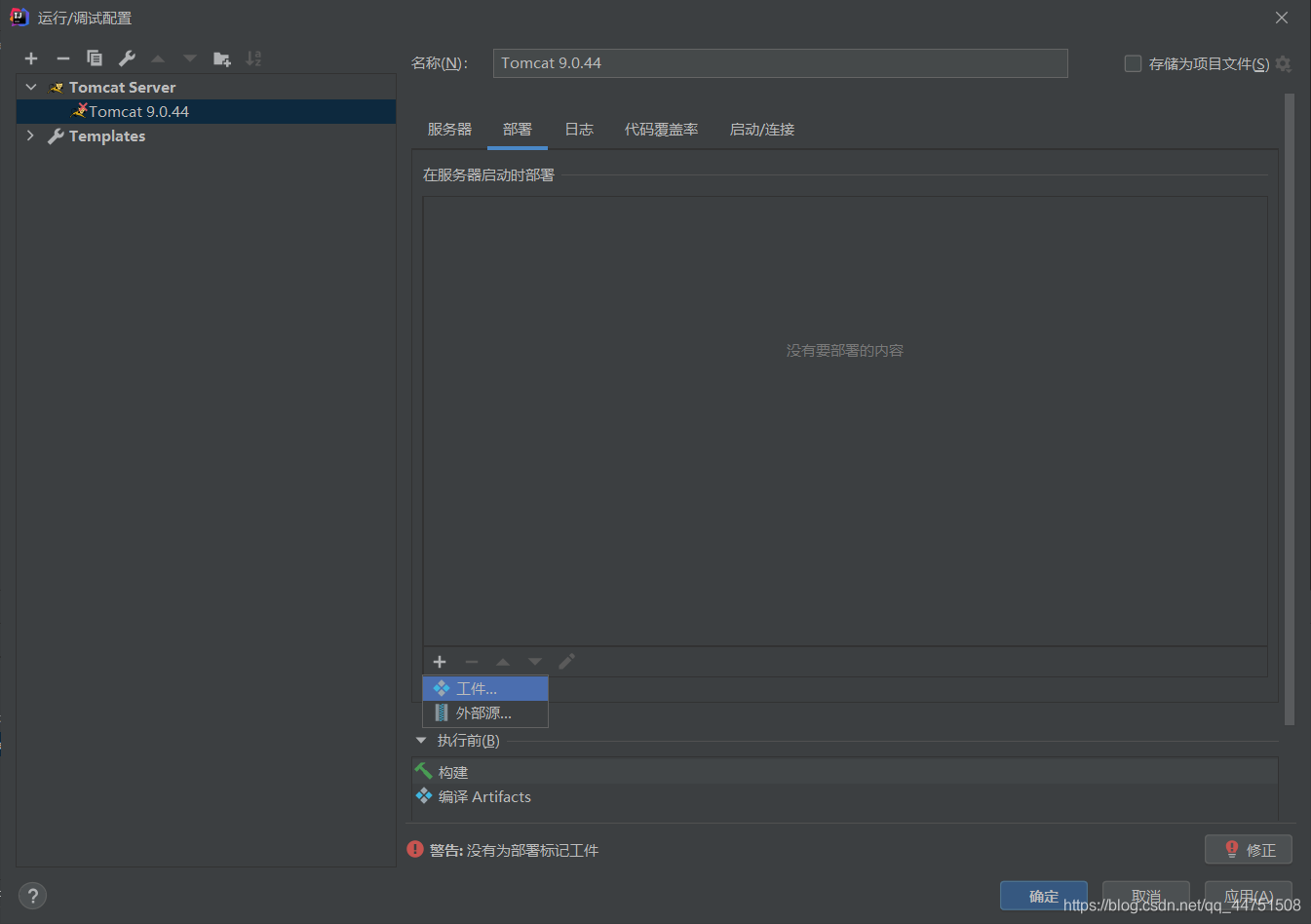
Task: Toggle 存储为项目文件 checkbox
Action: coord(1133,63)
